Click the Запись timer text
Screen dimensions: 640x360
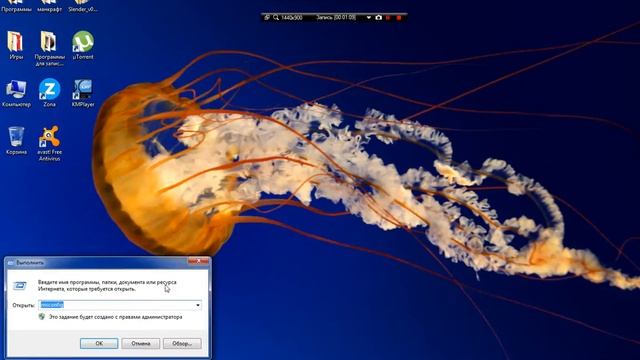[x=336, y=18]
